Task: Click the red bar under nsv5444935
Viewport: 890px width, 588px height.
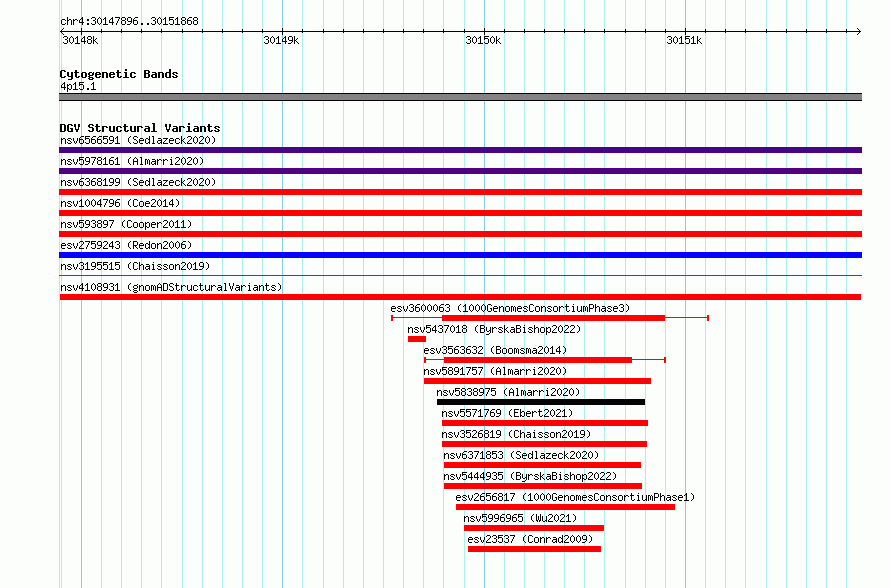Action: click(543, 486)
